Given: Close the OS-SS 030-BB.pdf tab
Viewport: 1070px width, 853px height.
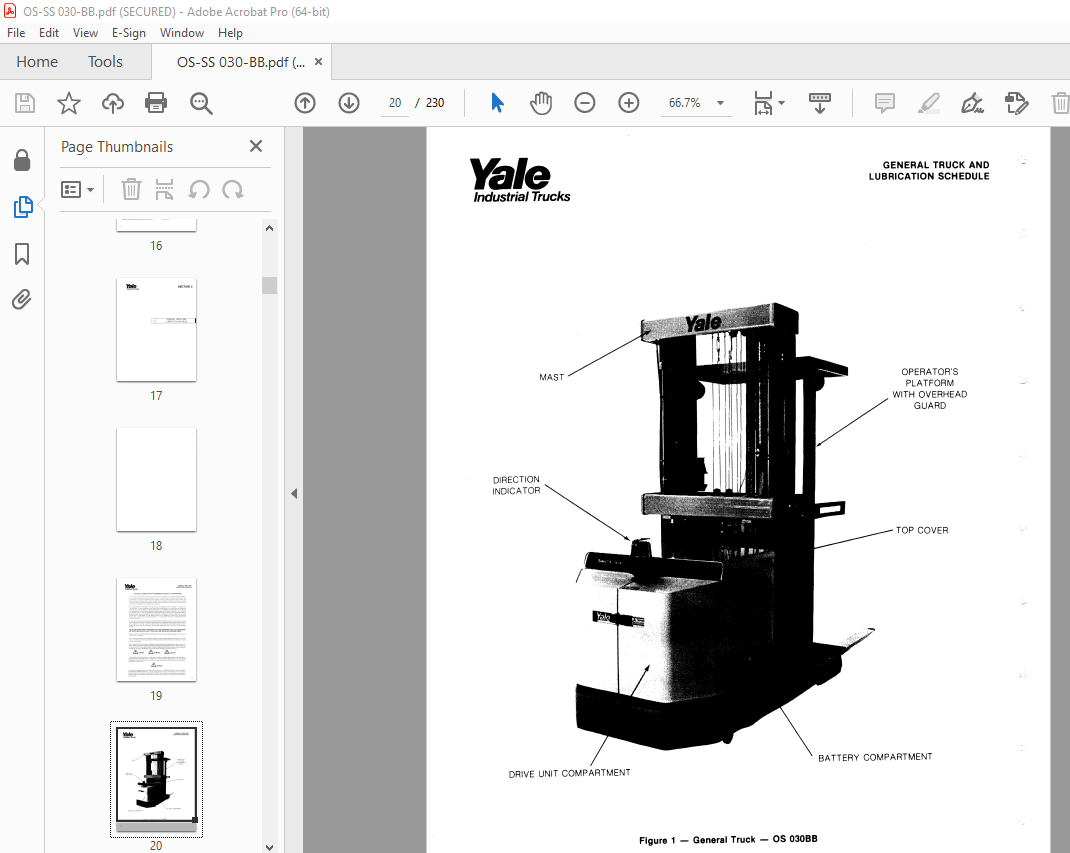Looking at the screenshot, I should 318,61.
